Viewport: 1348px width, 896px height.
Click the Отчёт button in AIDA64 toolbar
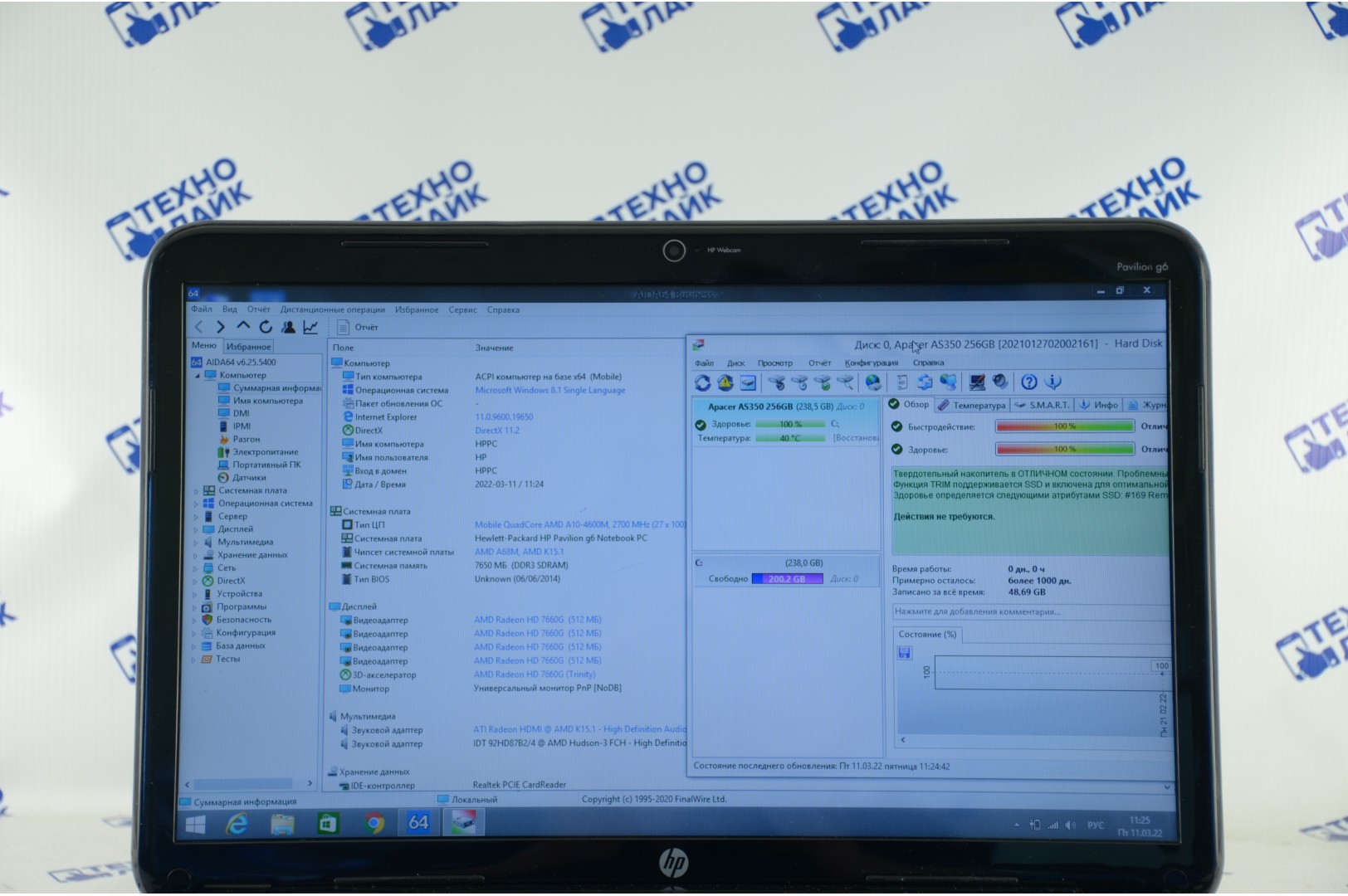pyautogui.click(x=358, y=327)
